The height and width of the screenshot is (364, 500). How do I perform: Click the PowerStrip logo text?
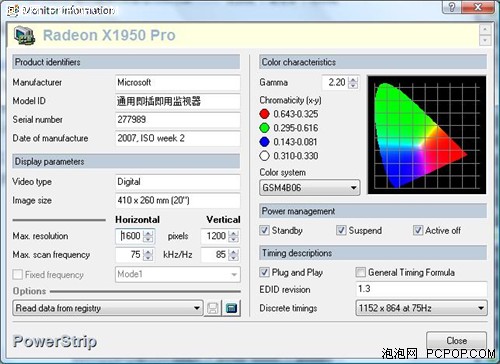(55, 341)
